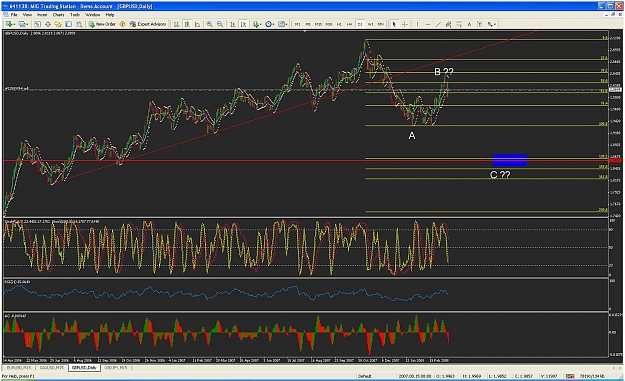Click the New Chart icon
Image resolution: width=625 pixels, height=381 pixels.
(x=9, y=24)
